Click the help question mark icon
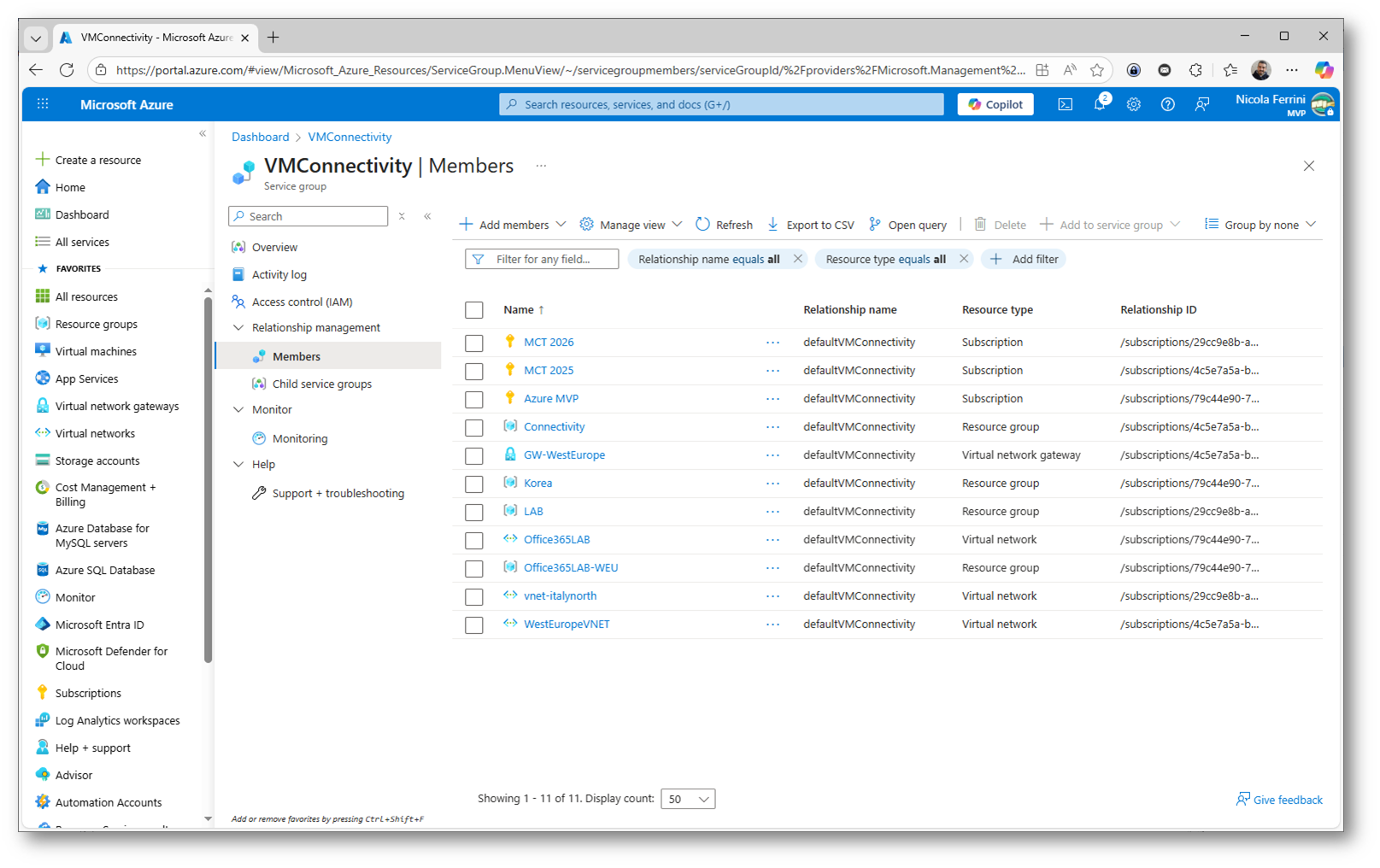Screen dimensions: 1380x868 point(1167,104)
